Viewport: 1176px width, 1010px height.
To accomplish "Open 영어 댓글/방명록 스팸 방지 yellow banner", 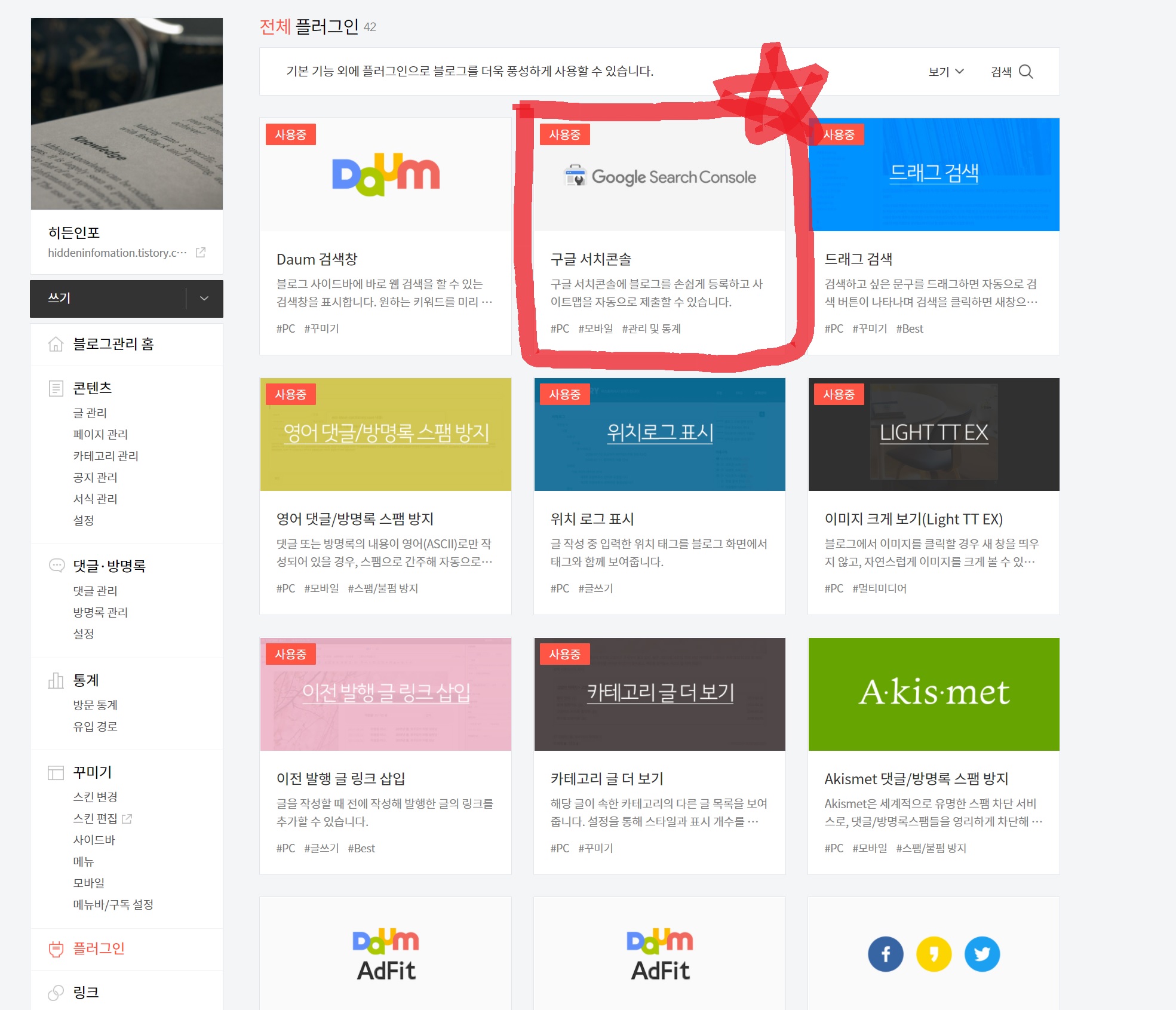I will point(386,434).
